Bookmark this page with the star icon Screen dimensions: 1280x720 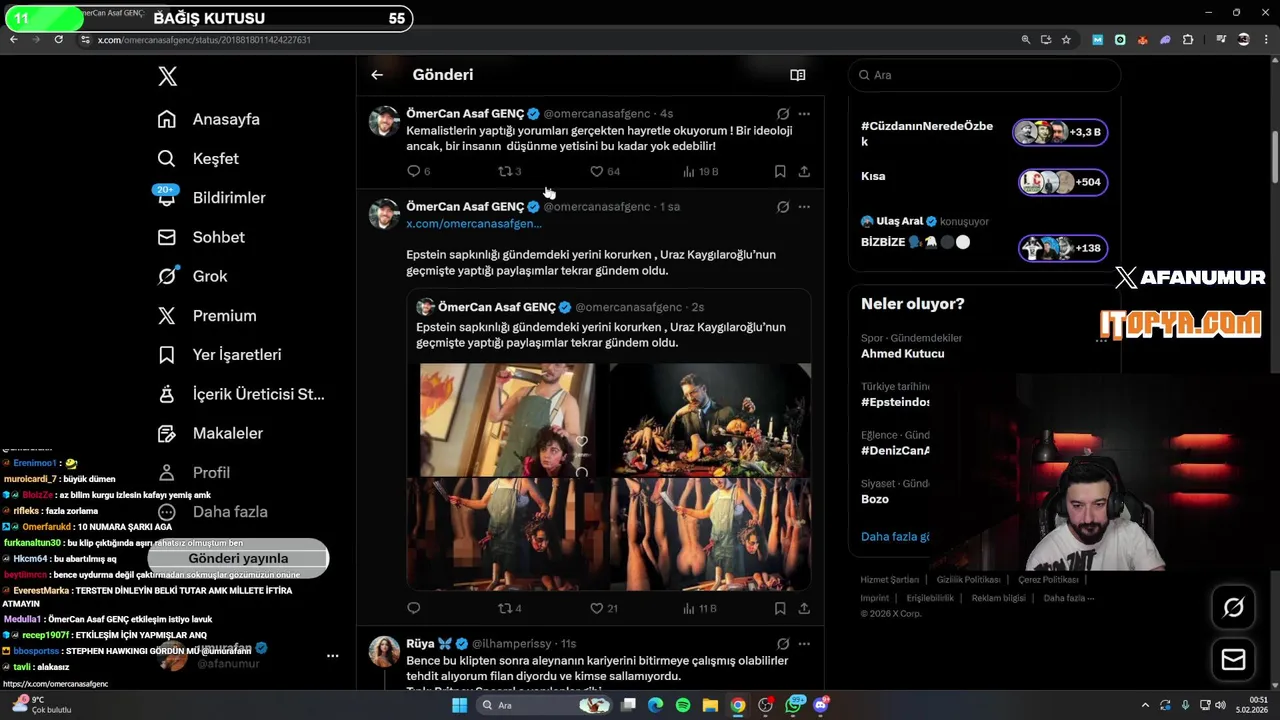pos(1066,40)
